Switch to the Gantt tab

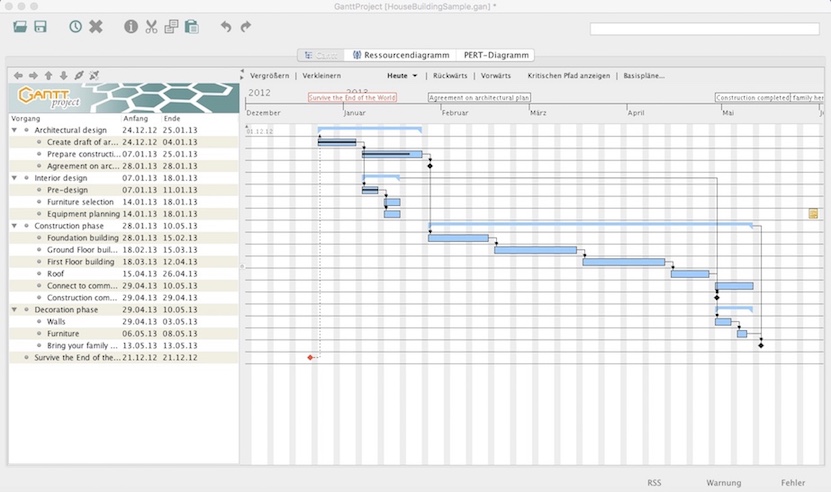pyautogui.click(x=321, y=55)
